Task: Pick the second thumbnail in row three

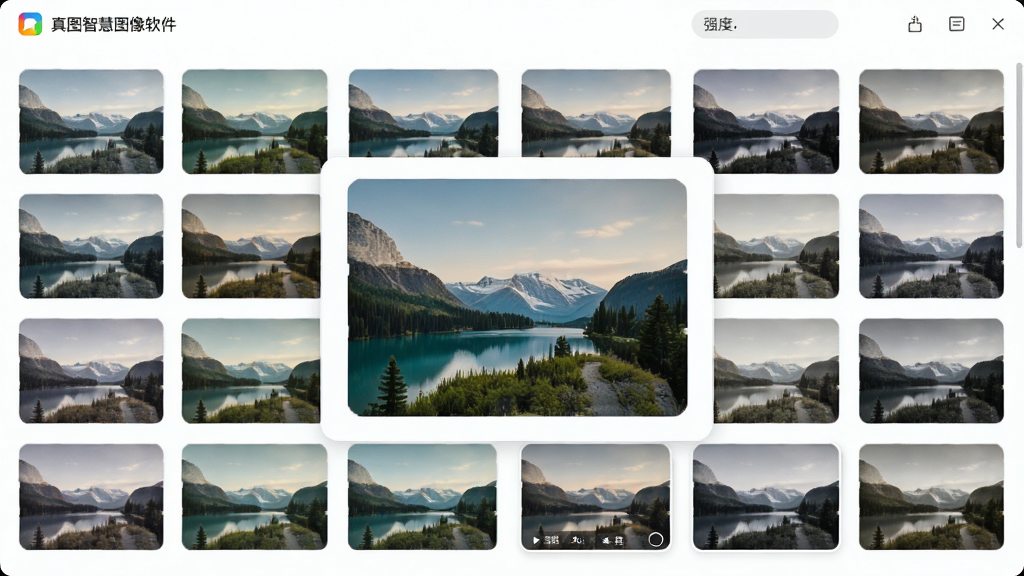Action: click(251, 371)
